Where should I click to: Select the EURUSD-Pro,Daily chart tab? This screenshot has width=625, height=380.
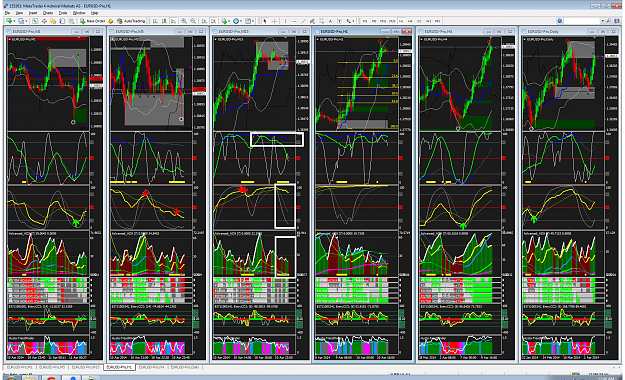185,367
